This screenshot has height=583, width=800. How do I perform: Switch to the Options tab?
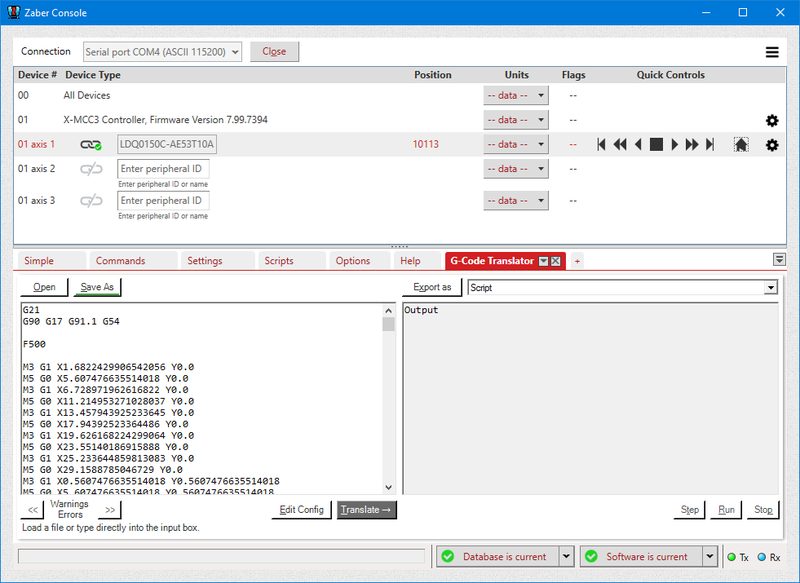tap(359, 261)
